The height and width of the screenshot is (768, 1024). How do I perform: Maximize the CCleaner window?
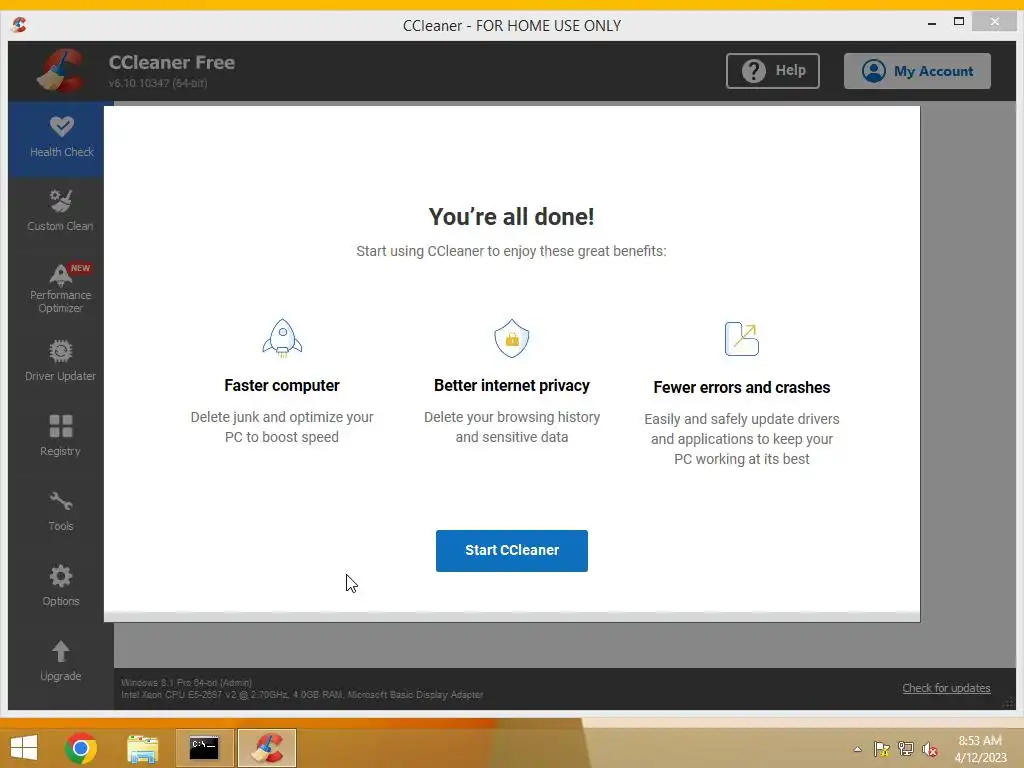pyautogui.click(x=959, y=22)
